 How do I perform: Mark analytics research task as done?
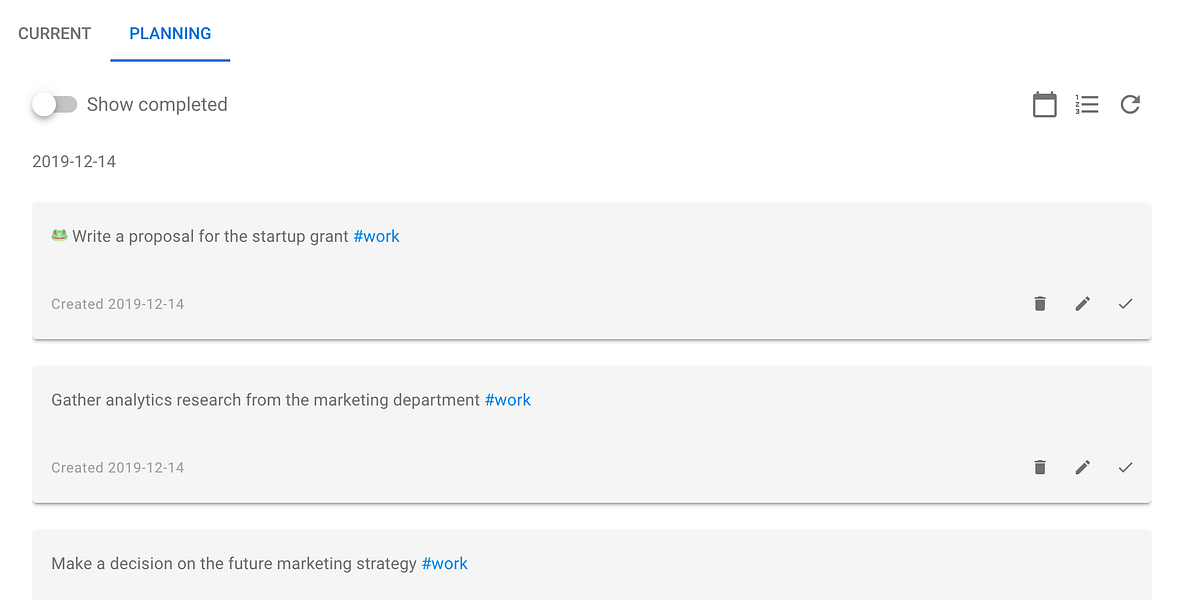[1125, 468]
